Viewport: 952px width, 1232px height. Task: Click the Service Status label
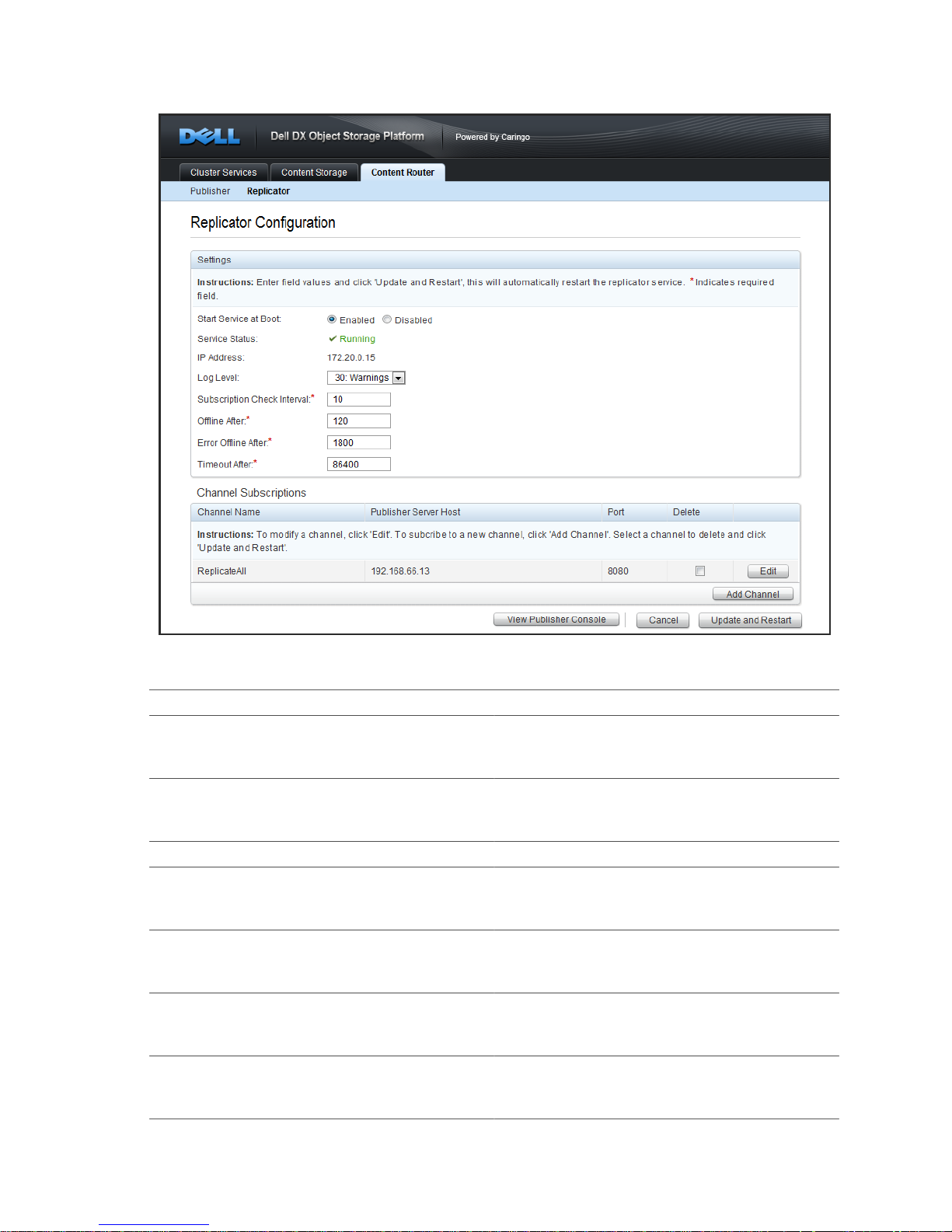(x=228, y=339)
